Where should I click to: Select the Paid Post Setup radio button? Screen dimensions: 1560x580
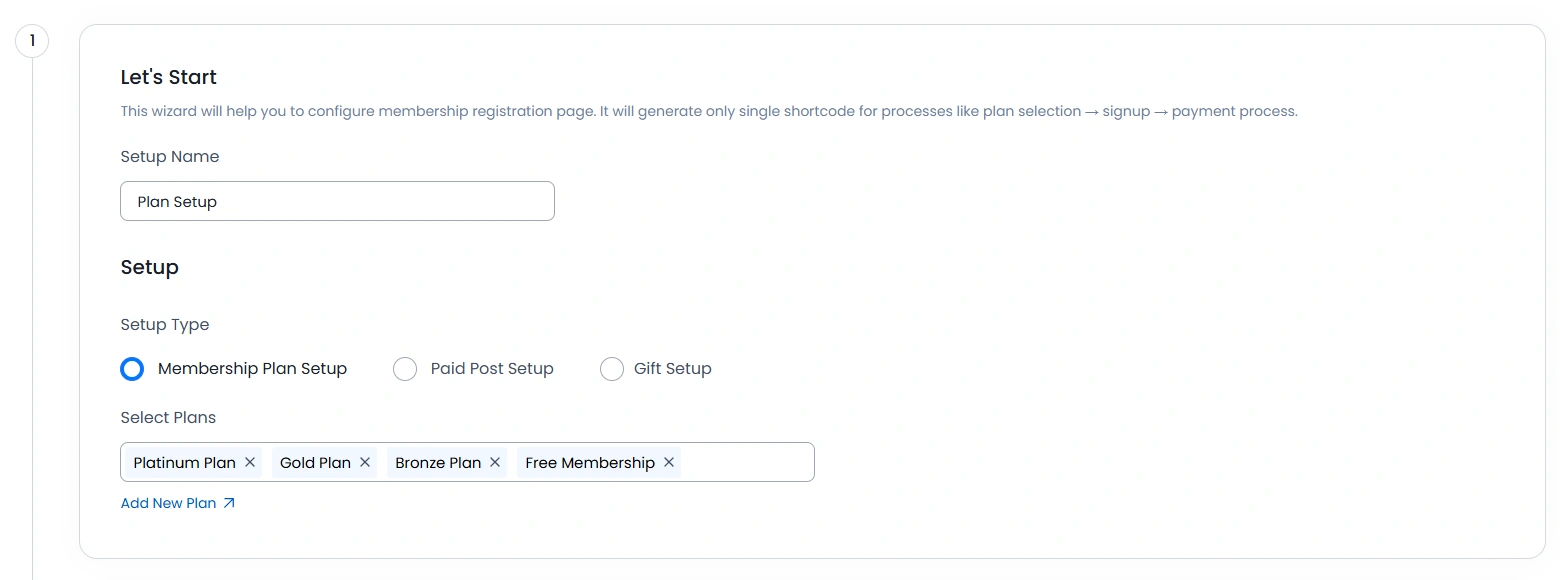pos(405,369)
